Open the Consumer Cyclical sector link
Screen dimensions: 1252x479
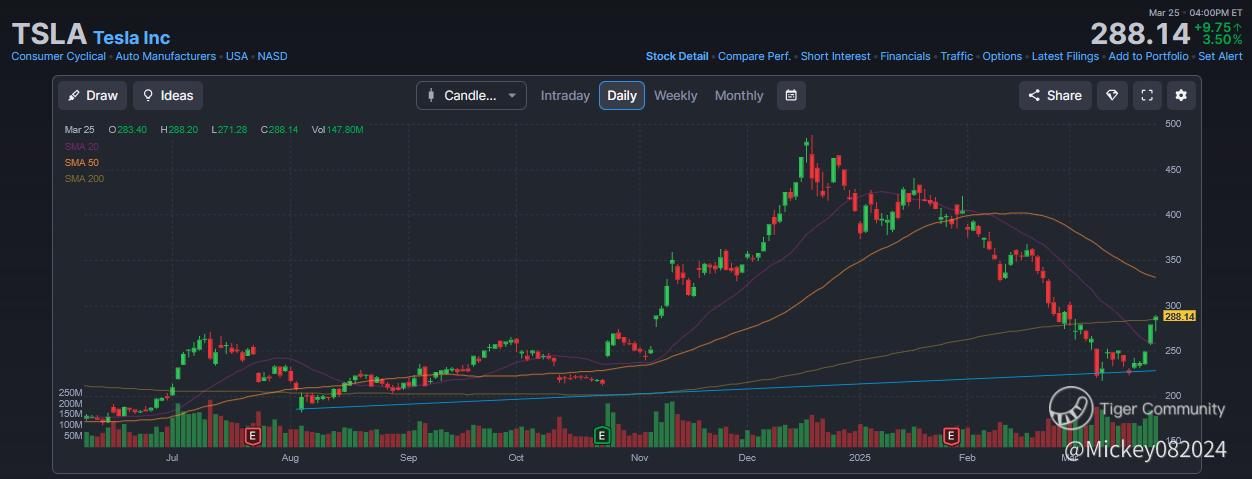[58, 57]
